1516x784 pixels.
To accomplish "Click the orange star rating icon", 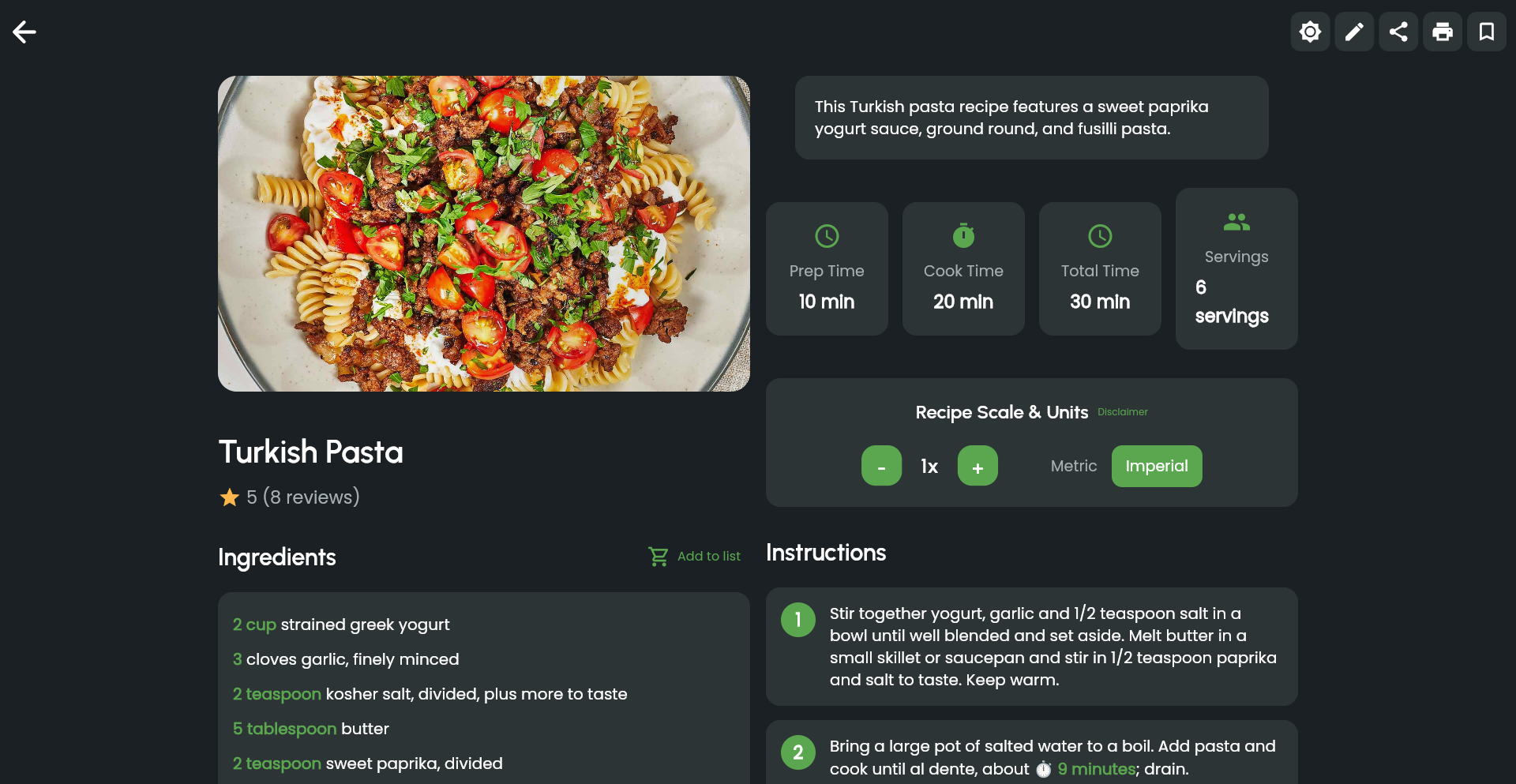I will [230, 497].
